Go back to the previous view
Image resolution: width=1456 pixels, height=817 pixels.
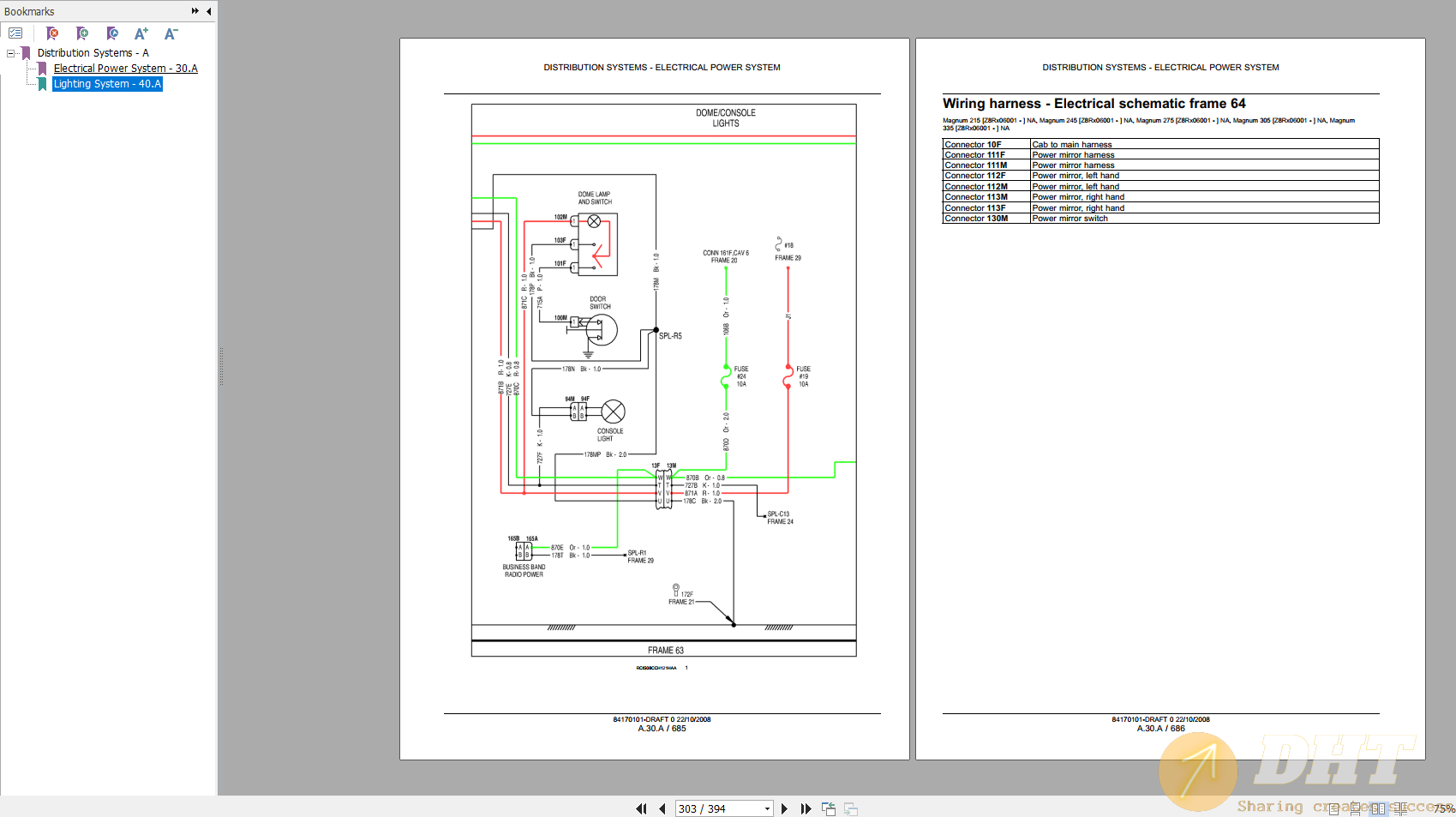[x=828, y=808]
